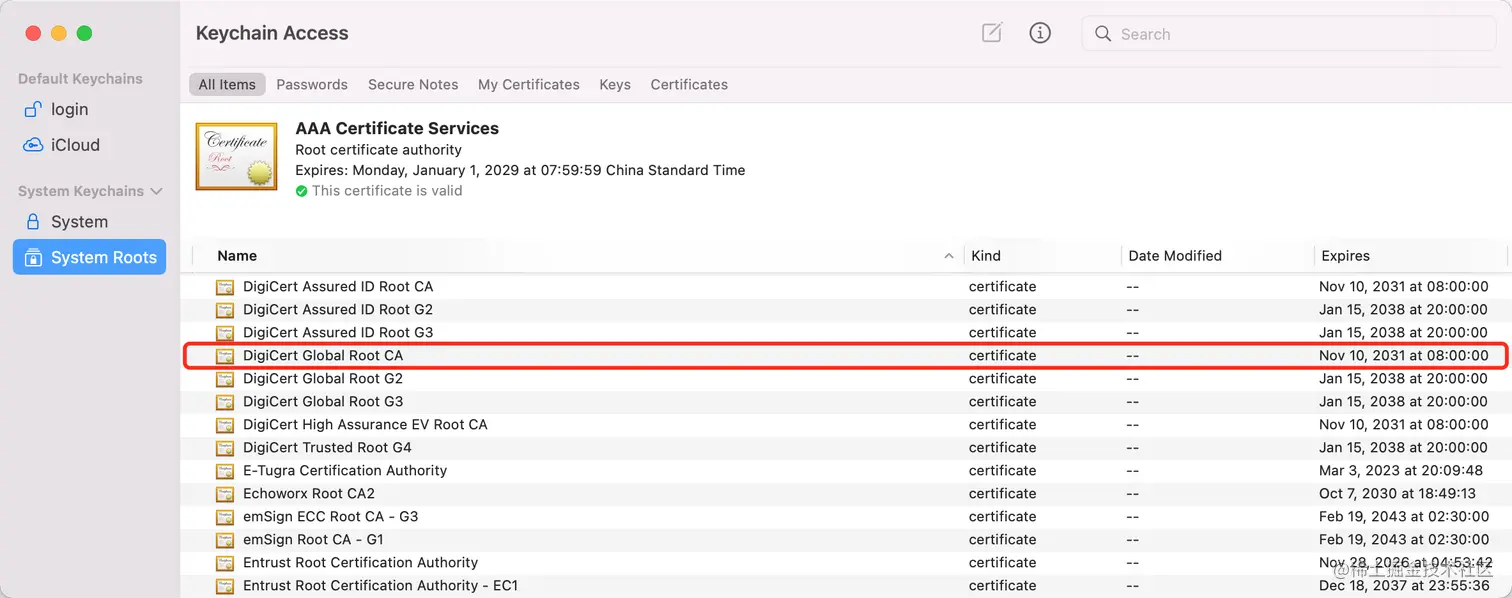Select the iCloud keychain icon

click(x=33, y=145)
